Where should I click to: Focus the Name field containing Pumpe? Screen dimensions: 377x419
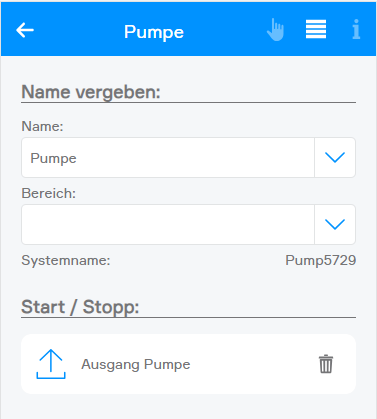tap(168, 157)
